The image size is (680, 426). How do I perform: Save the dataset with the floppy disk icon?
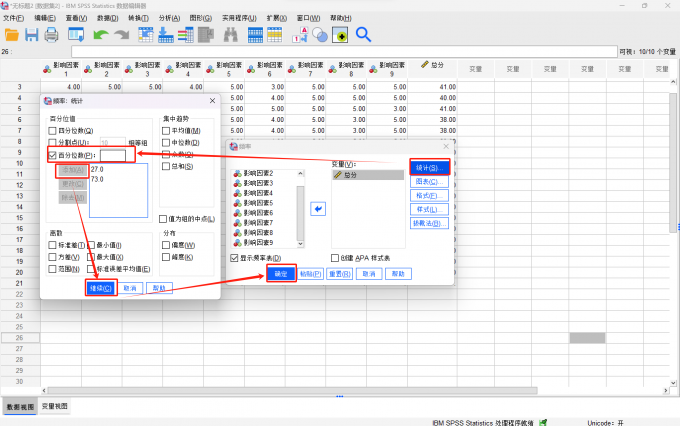point(32,35)
